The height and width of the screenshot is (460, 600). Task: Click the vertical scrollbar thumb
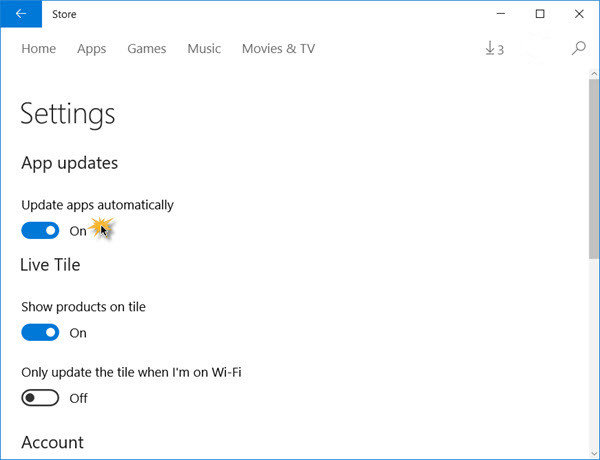point(594,169)
